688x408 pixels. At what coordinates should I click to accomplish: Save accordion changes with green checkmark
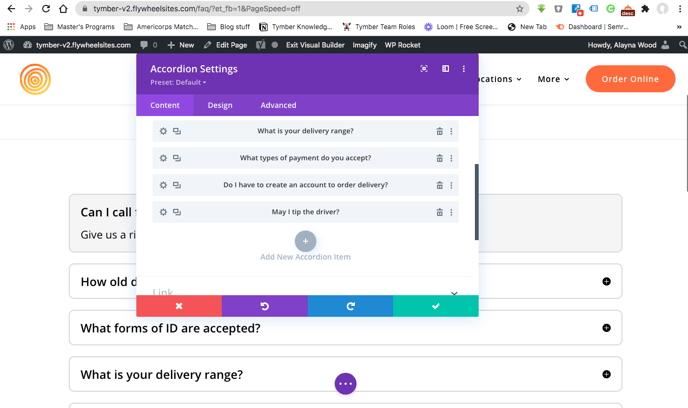(x=436, y=306)
